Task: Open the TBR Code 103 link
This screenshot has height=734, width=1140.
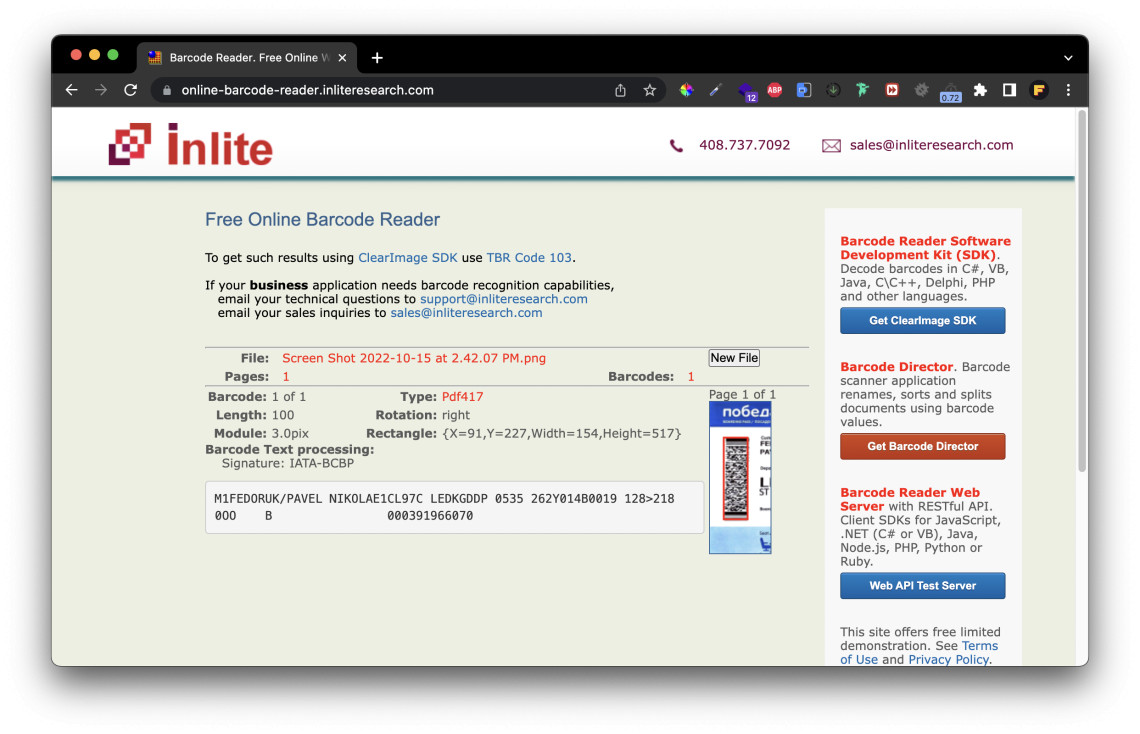Action: click(529, 258)
